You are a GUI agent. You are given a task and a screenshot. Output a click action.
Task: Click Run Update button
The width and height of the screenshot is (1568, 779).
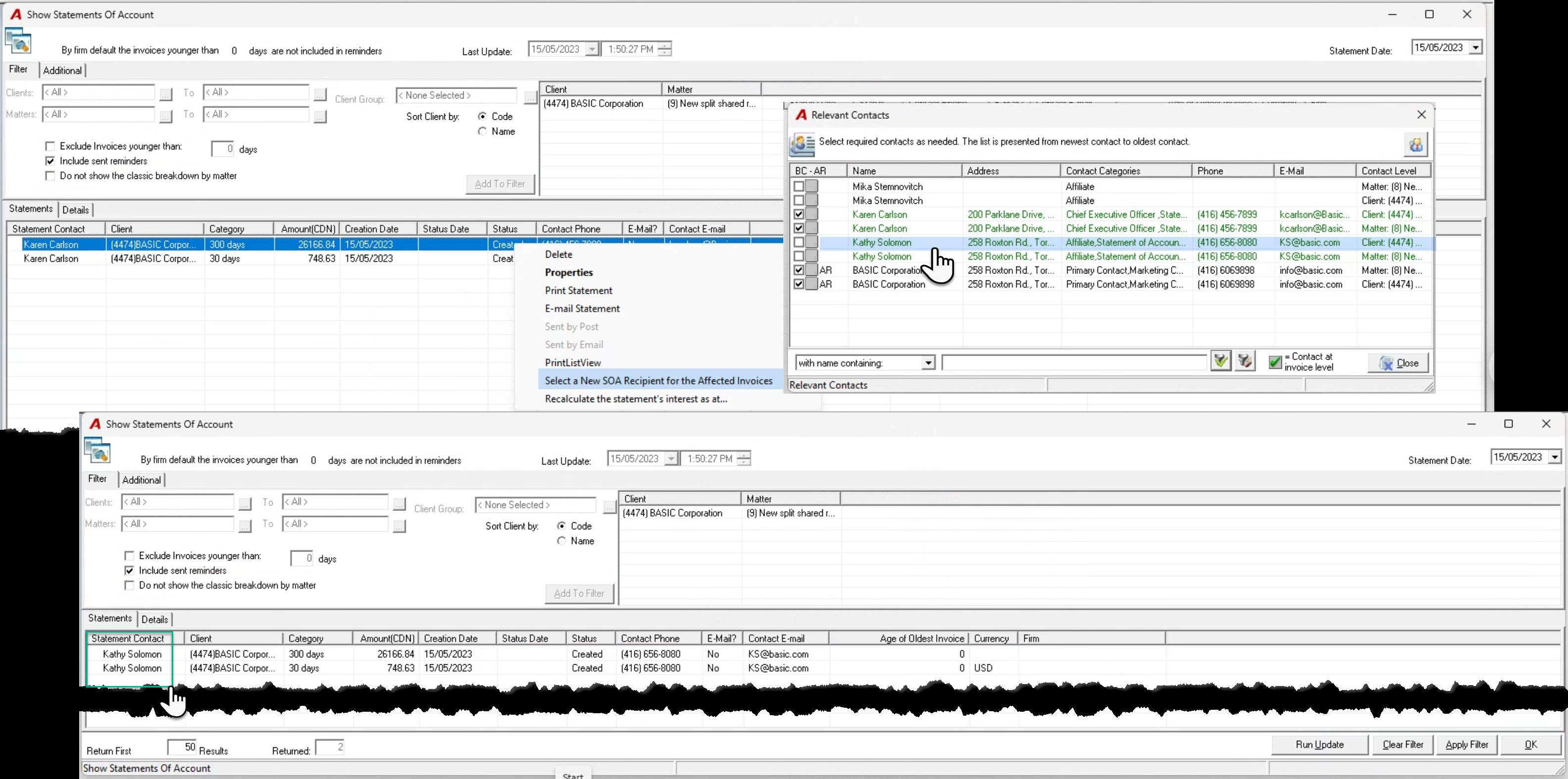[1319, 744]
